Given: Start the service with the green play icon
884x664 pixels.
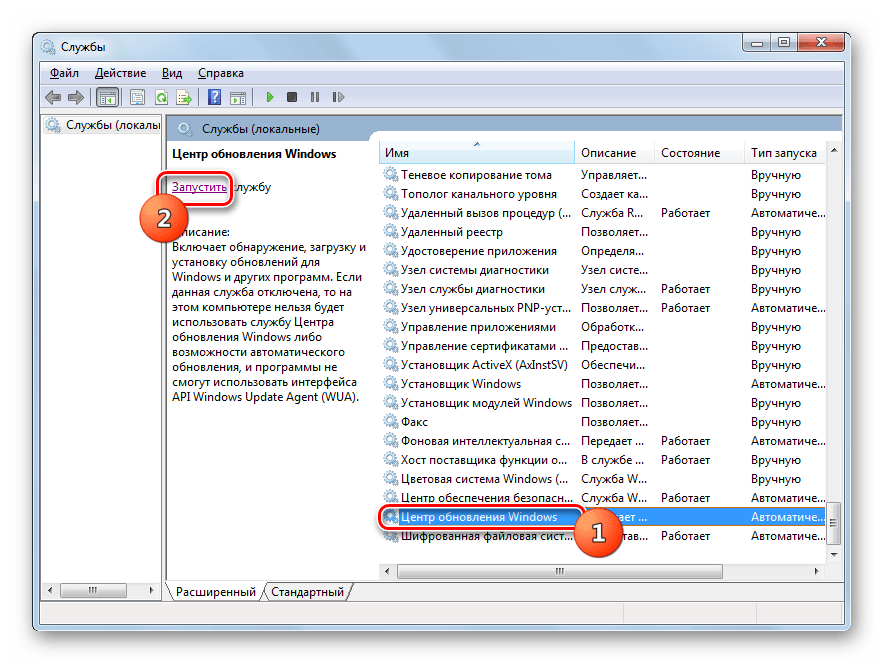Looking at the screenshot, I should [269, 97].
